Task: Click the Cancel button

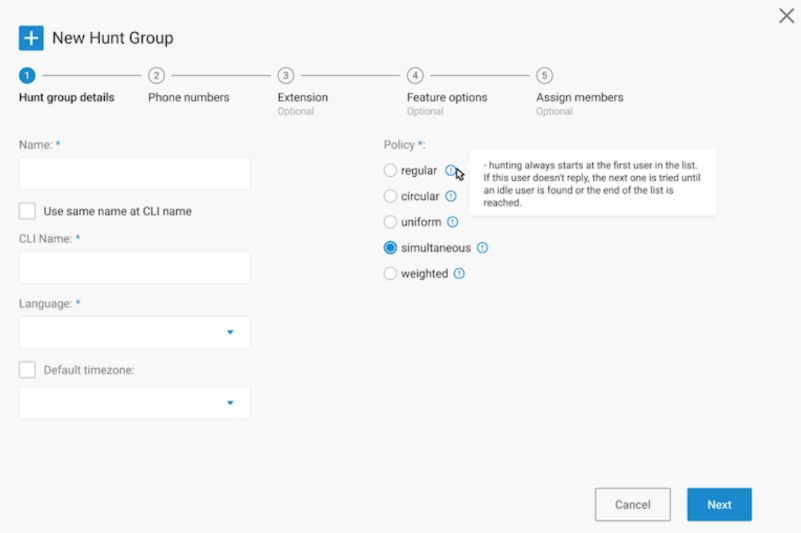Action: point(632,504)
